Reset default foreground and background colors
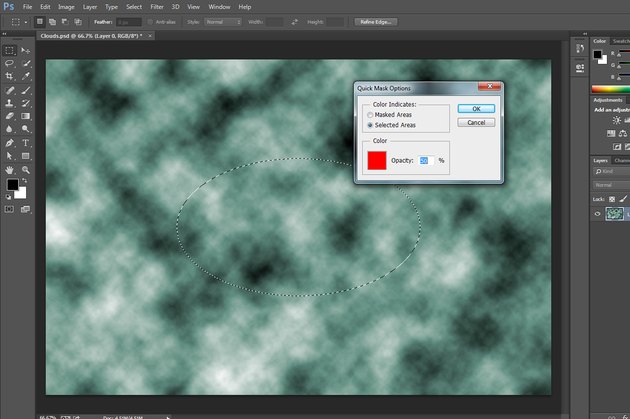The height and width of the screenshot is (419, 630). tap(8, 197)
